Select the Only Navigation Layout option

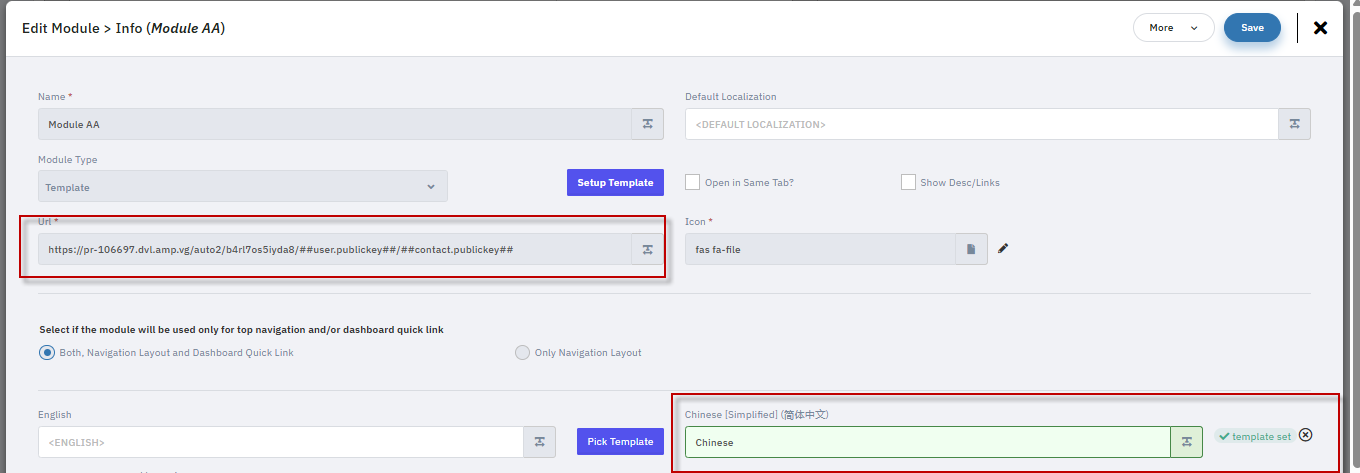(522, 352)
